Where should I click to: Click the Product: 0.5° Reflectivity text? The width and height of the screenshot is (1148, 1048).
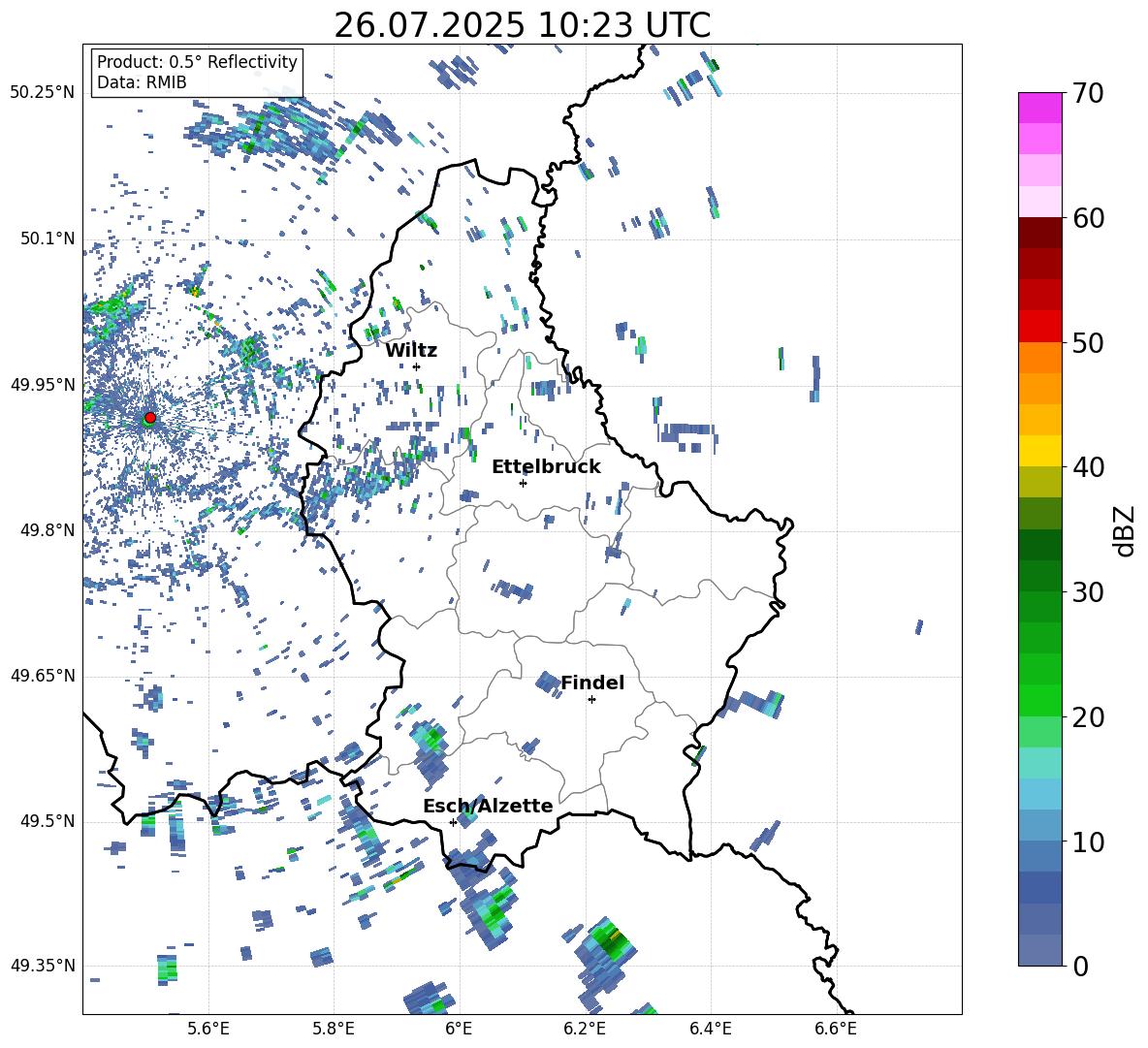point(197,62)
